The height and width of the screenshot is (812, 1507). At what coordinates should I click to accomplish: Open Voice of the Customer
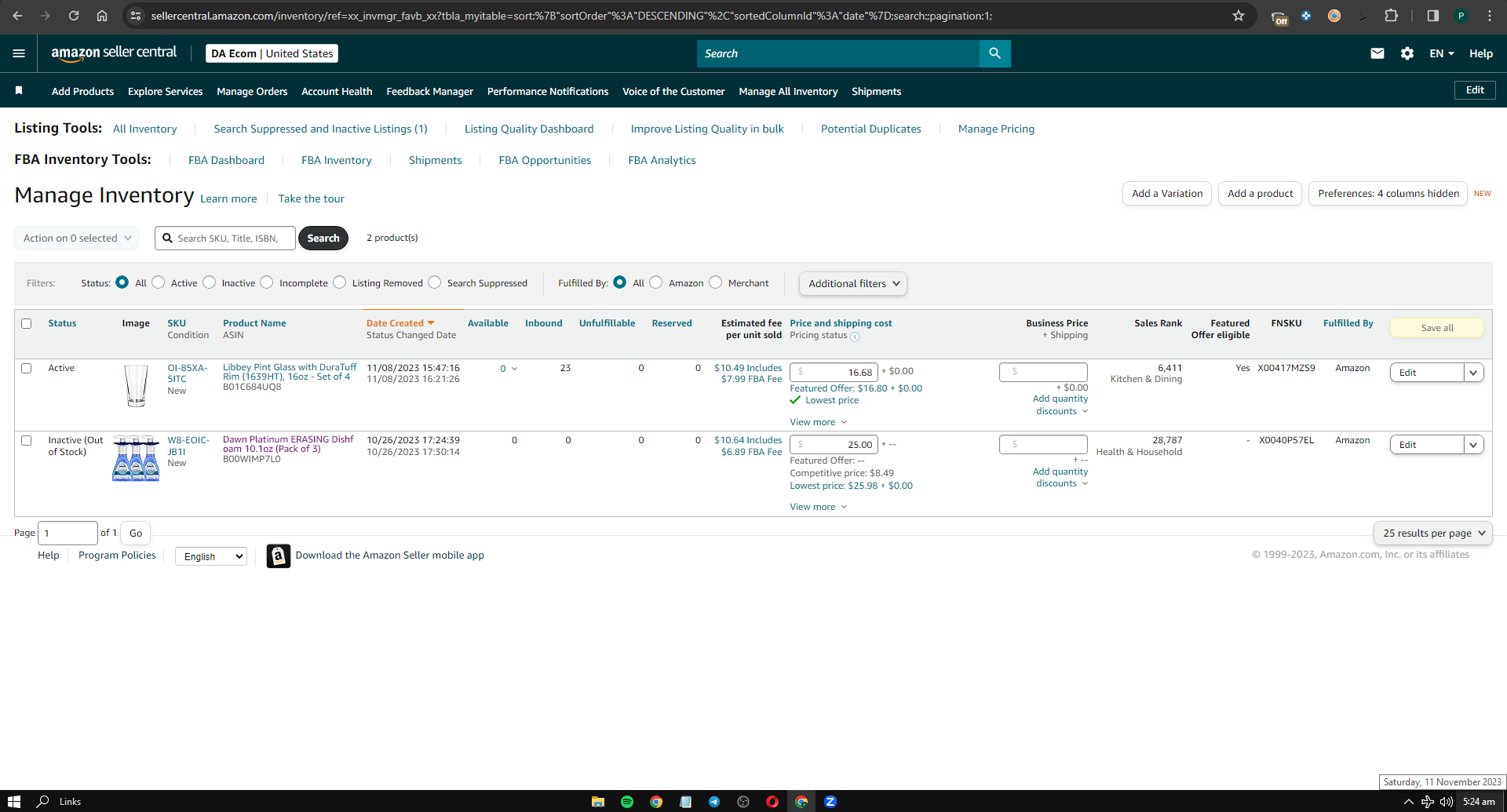(x=673, y=91)
